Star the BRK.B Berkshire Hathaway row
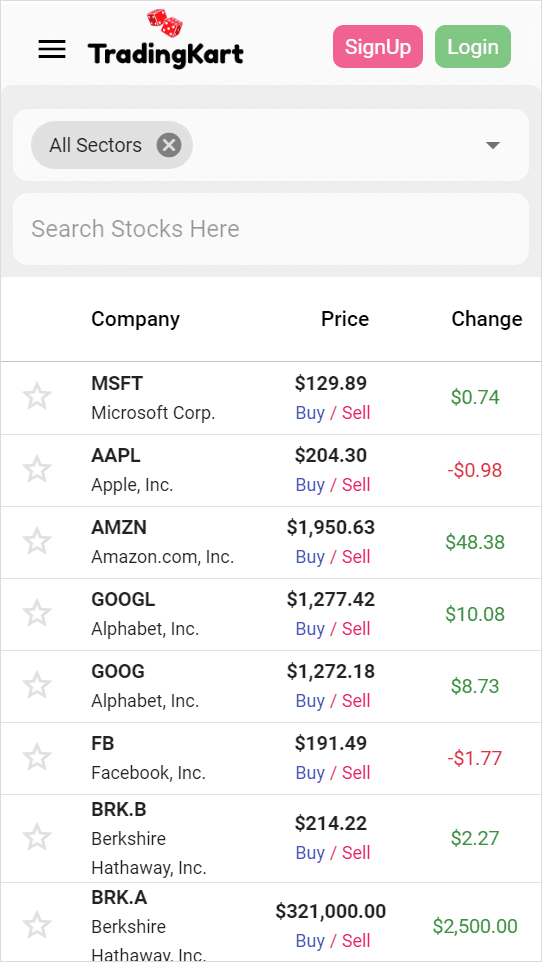This screenshot has width=542, height=962. pyautogui.click(x=37, y=837)
